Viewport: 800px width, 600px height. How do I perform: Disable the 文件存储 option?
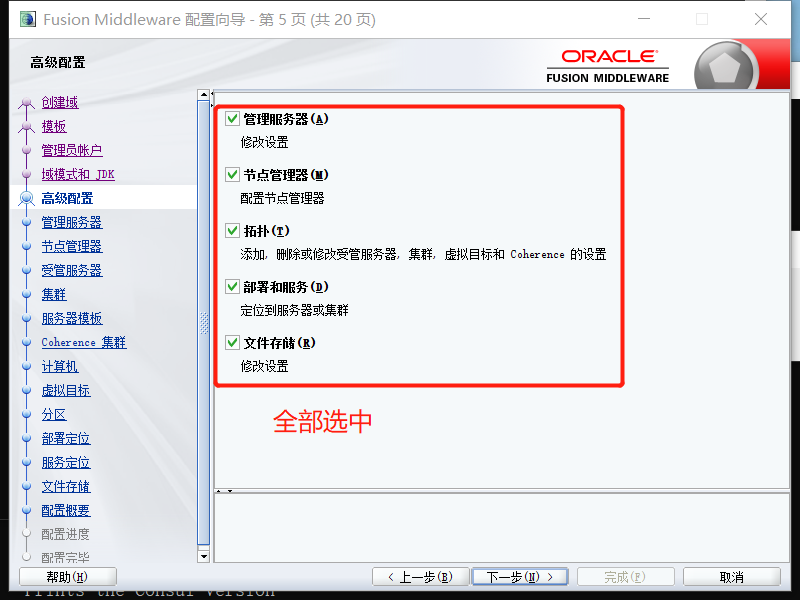point(232,342)
